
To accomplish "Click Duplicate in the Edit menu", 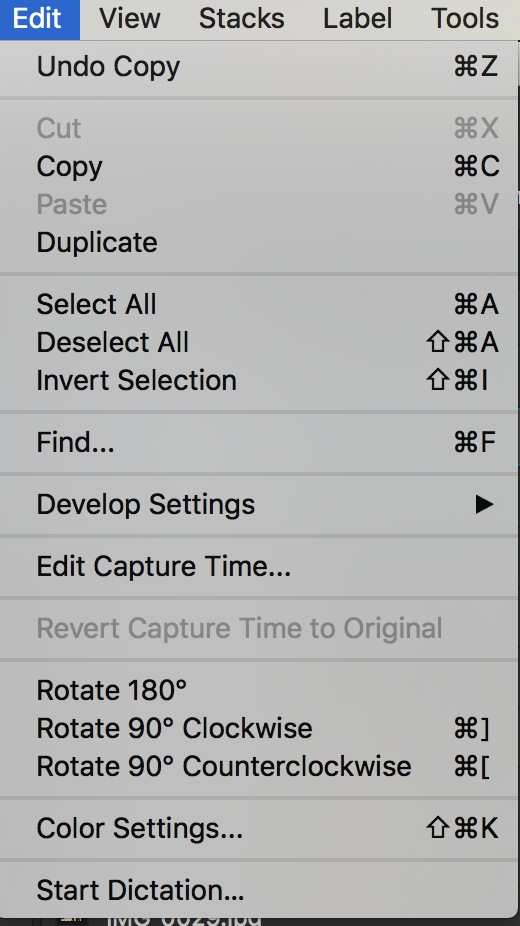I will 259,243.
